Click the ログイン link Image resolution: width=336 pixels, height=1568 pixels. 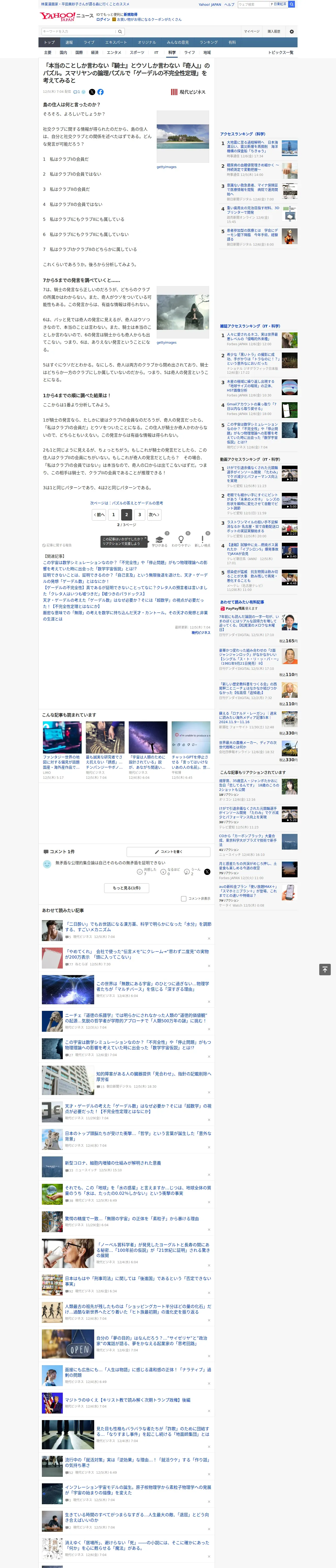pos(103,20)
